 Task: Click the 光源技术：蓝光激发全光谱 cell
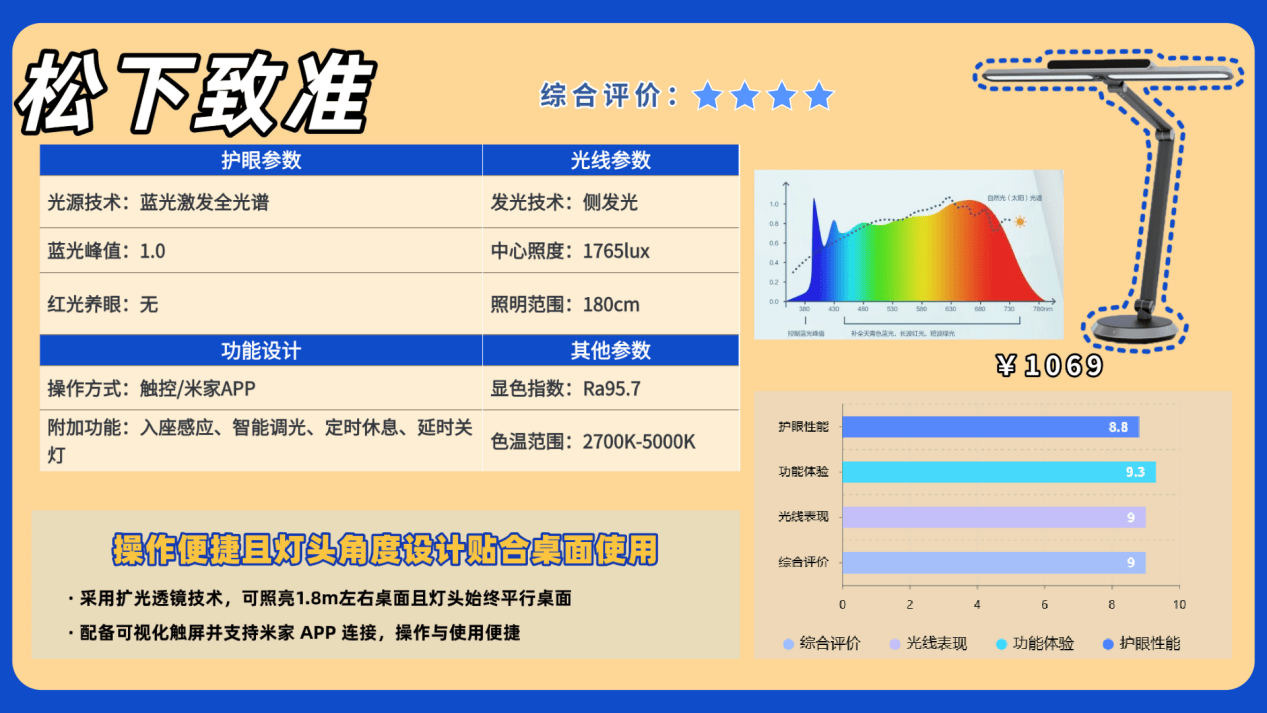(261, 202)
